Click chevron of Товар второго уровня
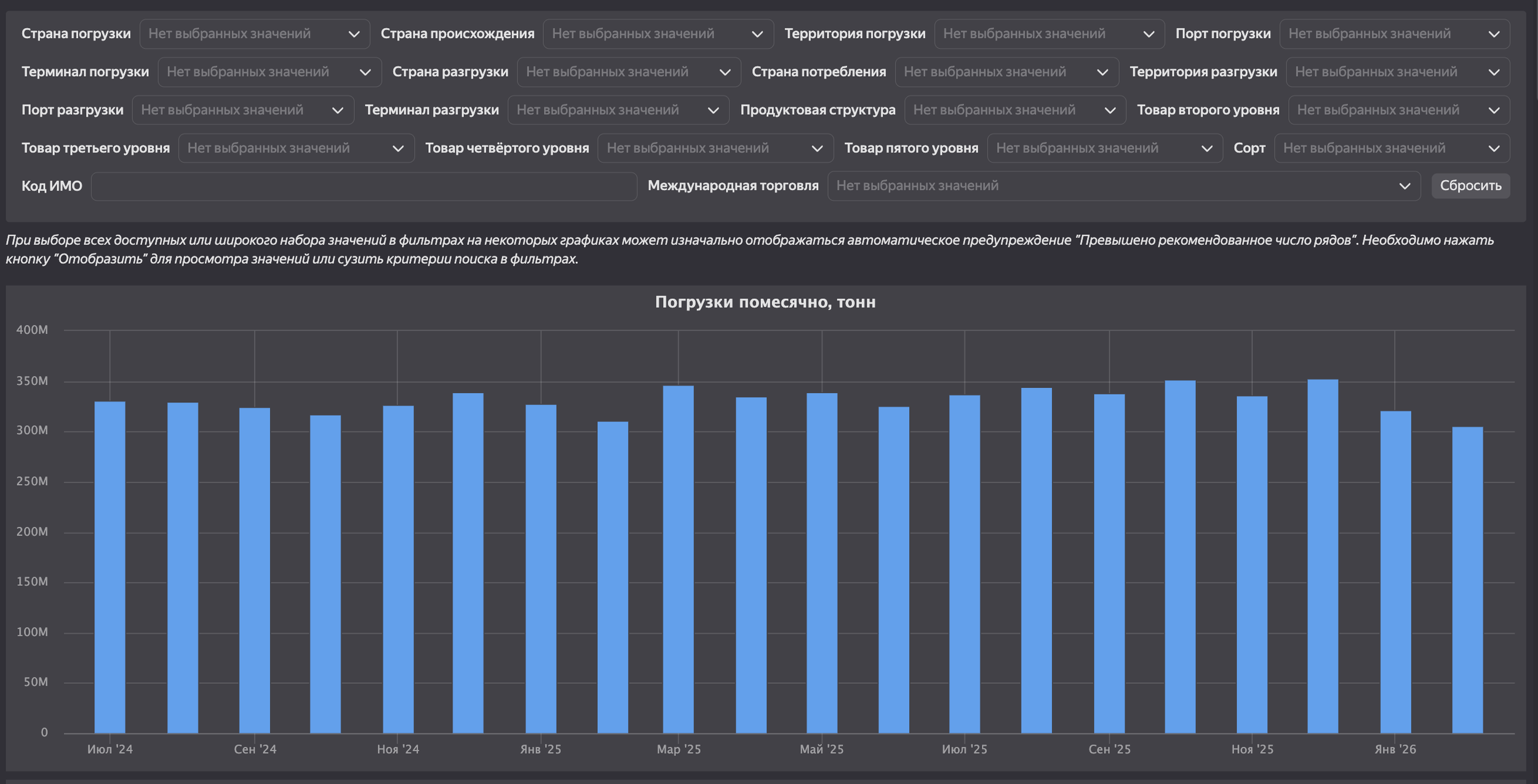This screenshot has height=784, width=1538. (1494, 111)
